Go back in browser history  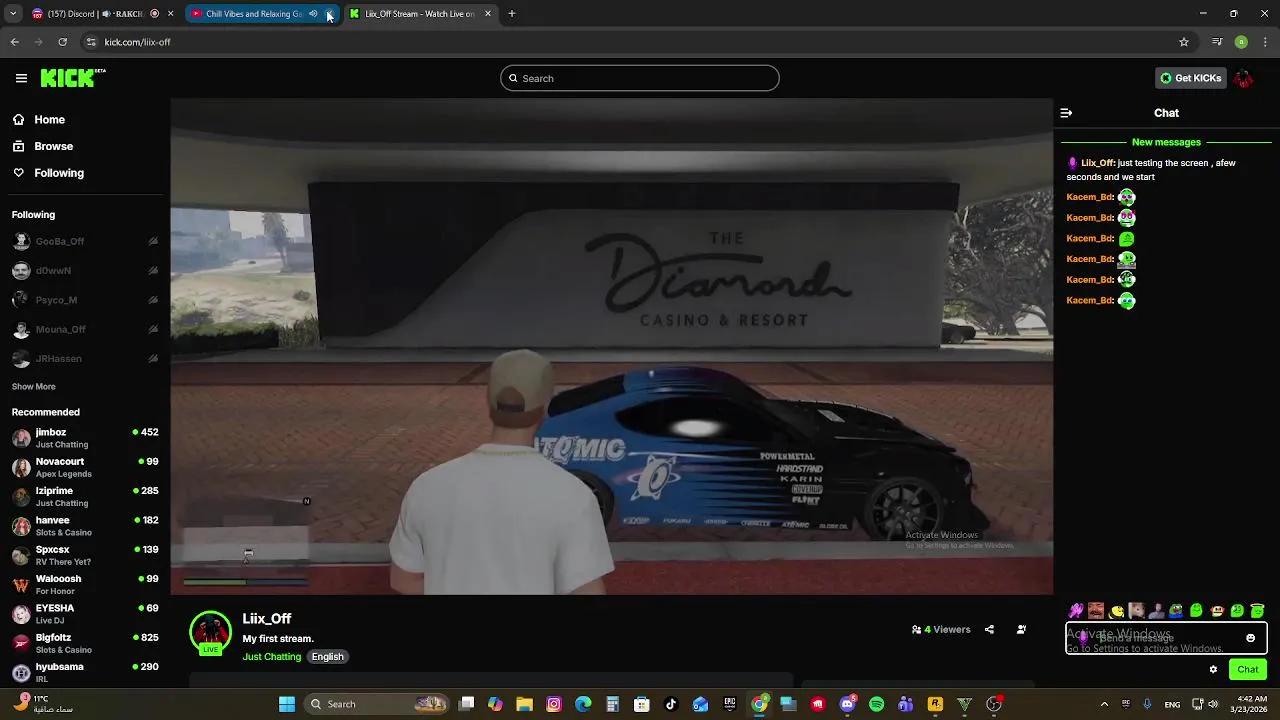click(x=14, y=42)
